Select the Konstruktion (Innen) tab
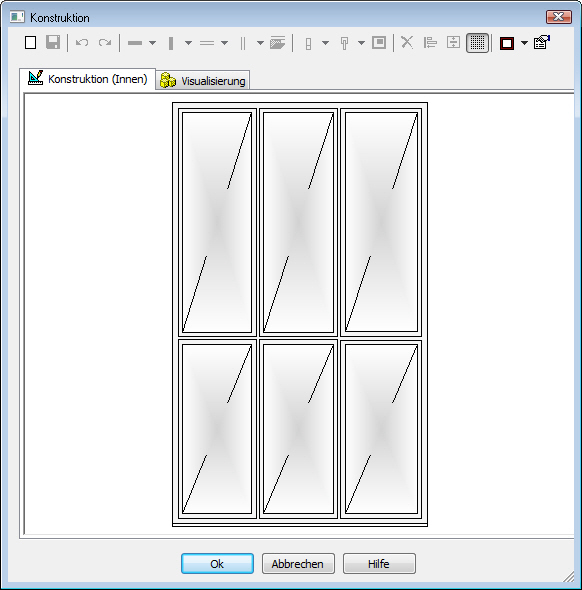This screenshot has height=590, width=582. pos(88,79)
